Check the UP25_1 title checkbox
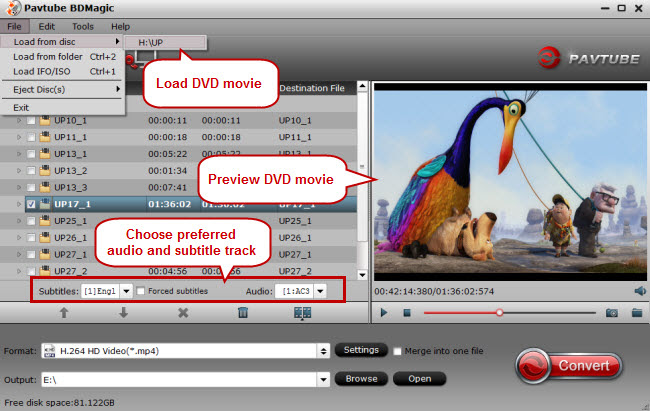650x411 pixels. click(31, 221)
